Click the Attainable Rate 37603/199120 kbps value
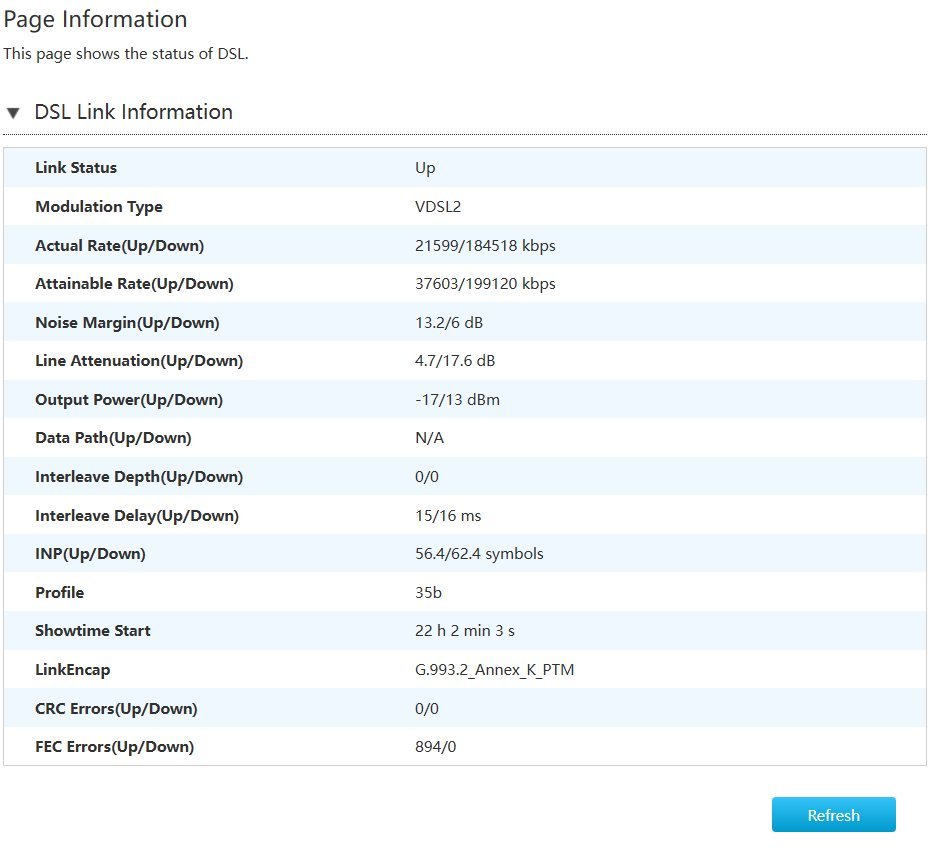 pos(485,284)
